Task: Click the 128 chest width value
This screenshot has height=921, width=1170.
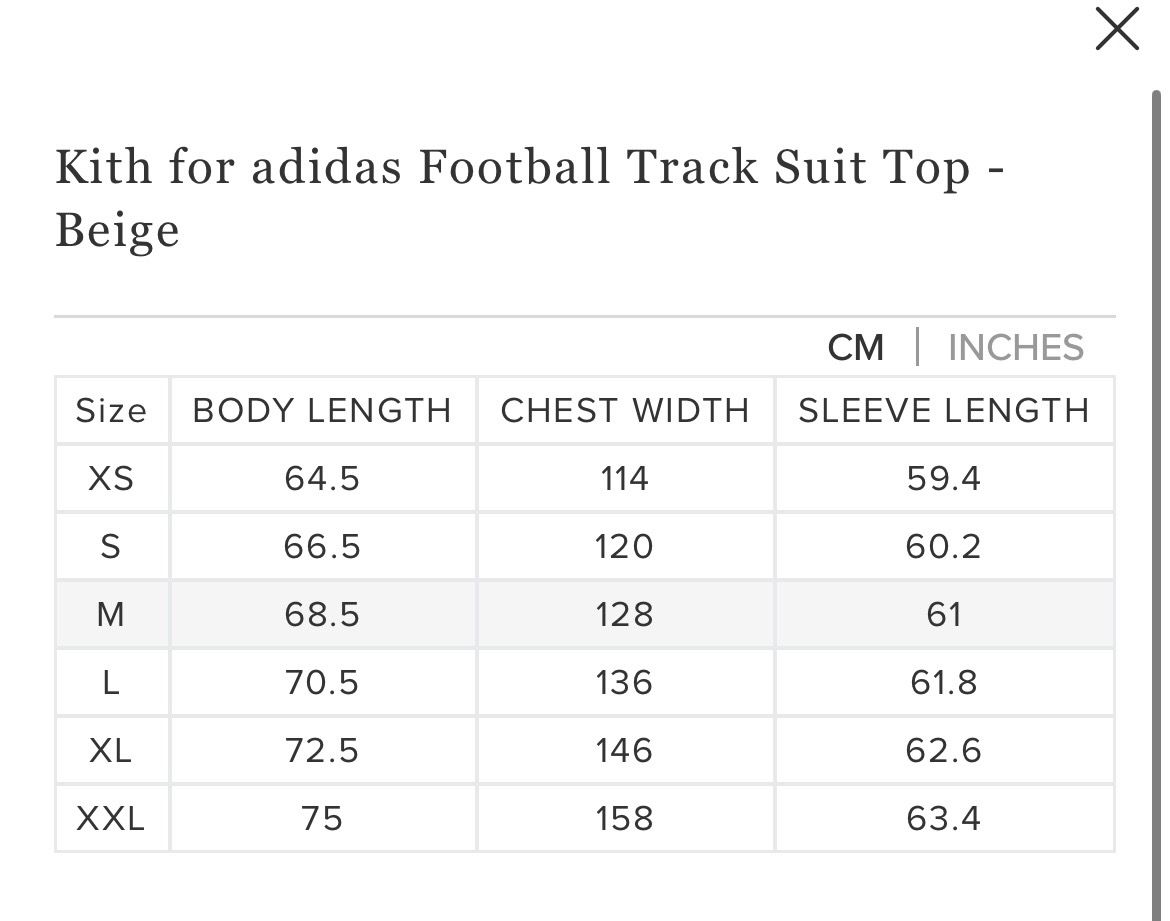Action: [625, 615]
